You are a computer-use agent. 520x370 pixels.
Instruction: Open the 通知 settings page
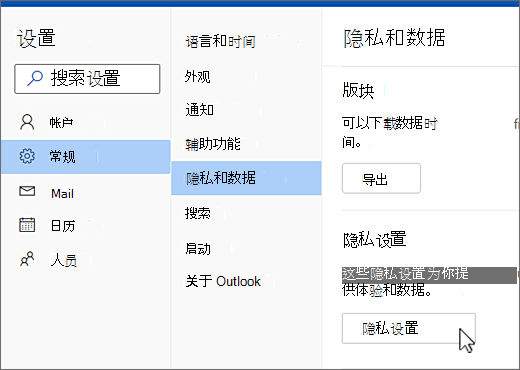246,110
